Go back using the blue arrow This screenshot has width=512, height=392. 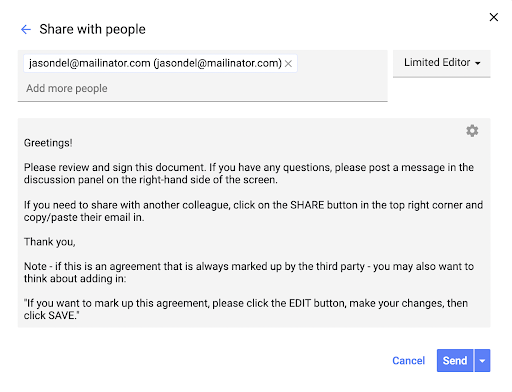click(x=26, y=29)
